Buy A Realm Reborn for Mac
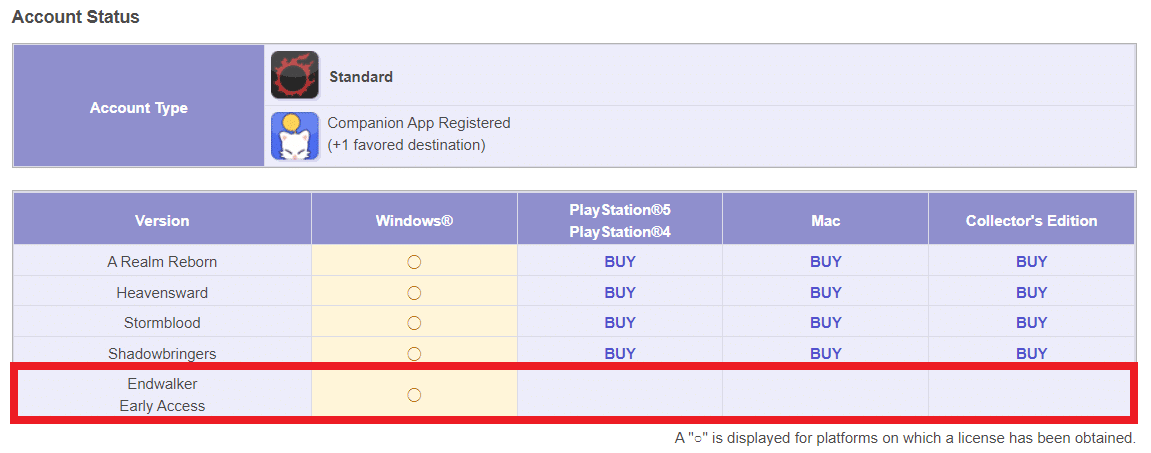The height and width of the screenshot is (453, 1151). pos(825,261)
